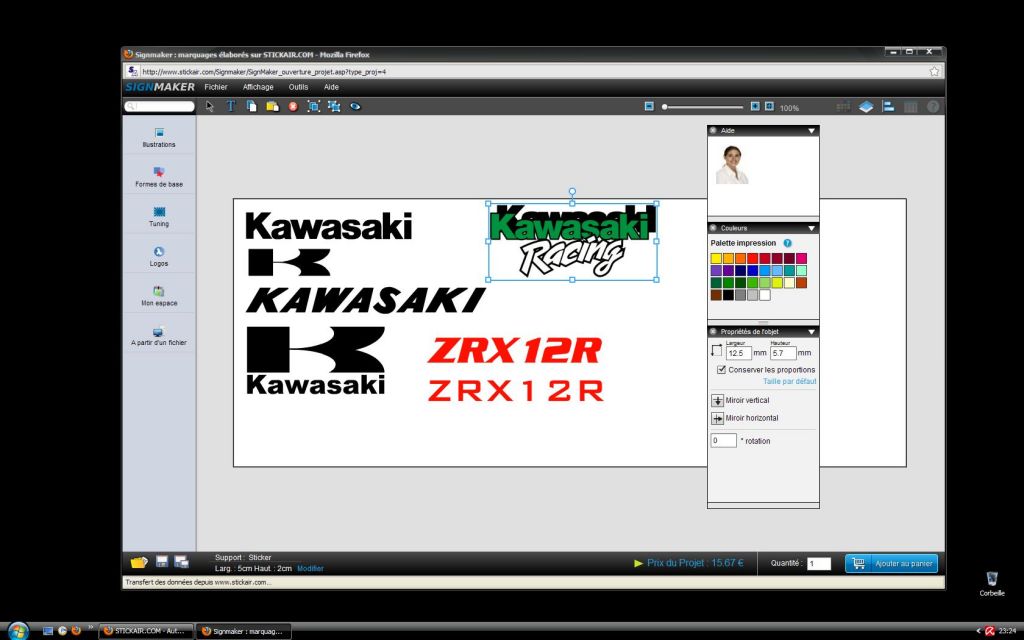This screenshot has height=640, width=1024.
Task: Click the help assistant photo thumbnail
Action: tap(732, 165)
